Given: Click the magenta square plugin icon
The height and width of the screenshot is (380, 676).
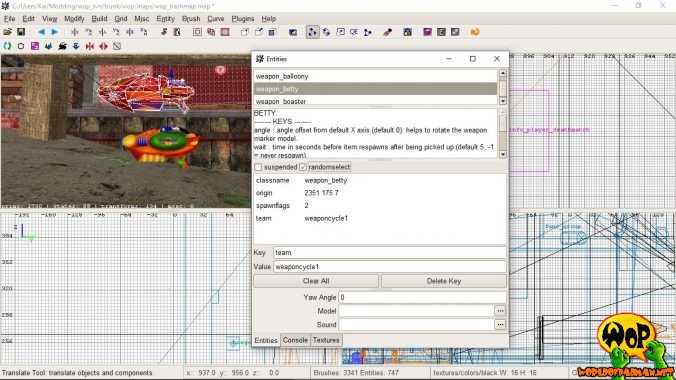Looking at the screenshot, I should (x=34, y=46).
